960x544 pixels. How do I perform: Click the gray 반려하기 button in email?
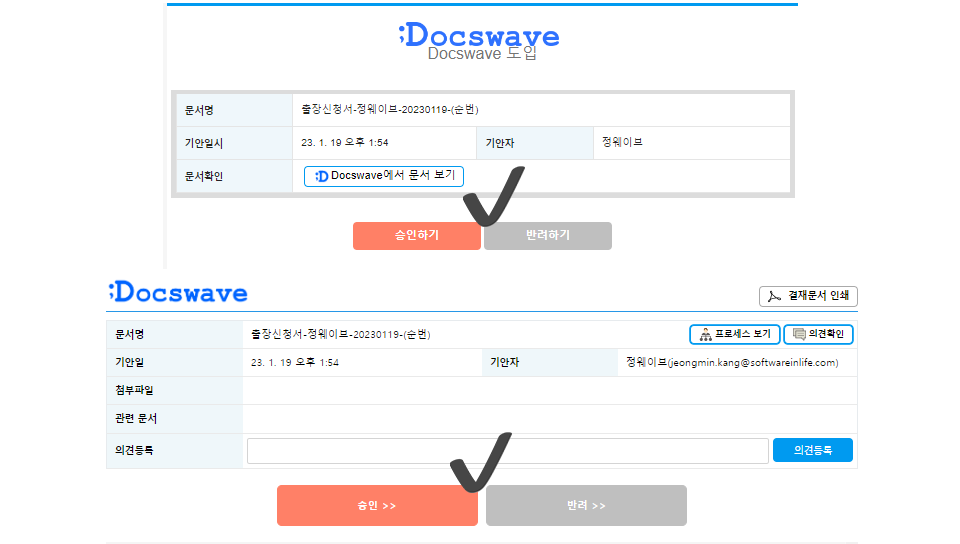point(548,236)
